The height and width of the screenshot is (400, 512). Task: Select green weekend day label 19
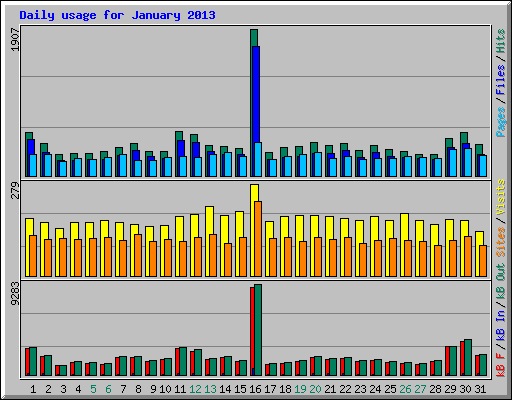300,389
